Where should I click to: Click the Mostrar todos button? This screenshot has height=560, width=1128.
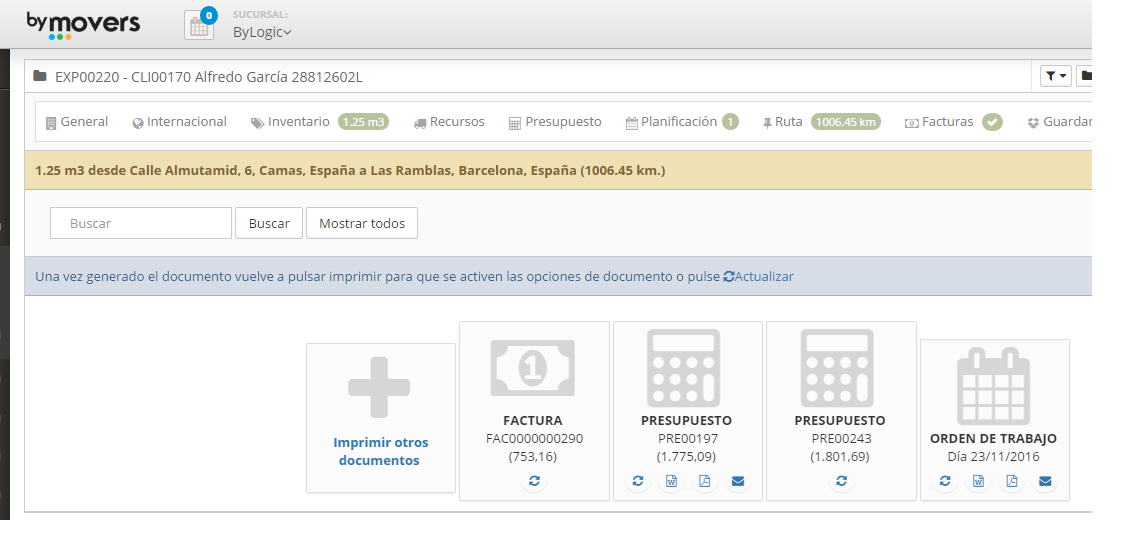362,224
